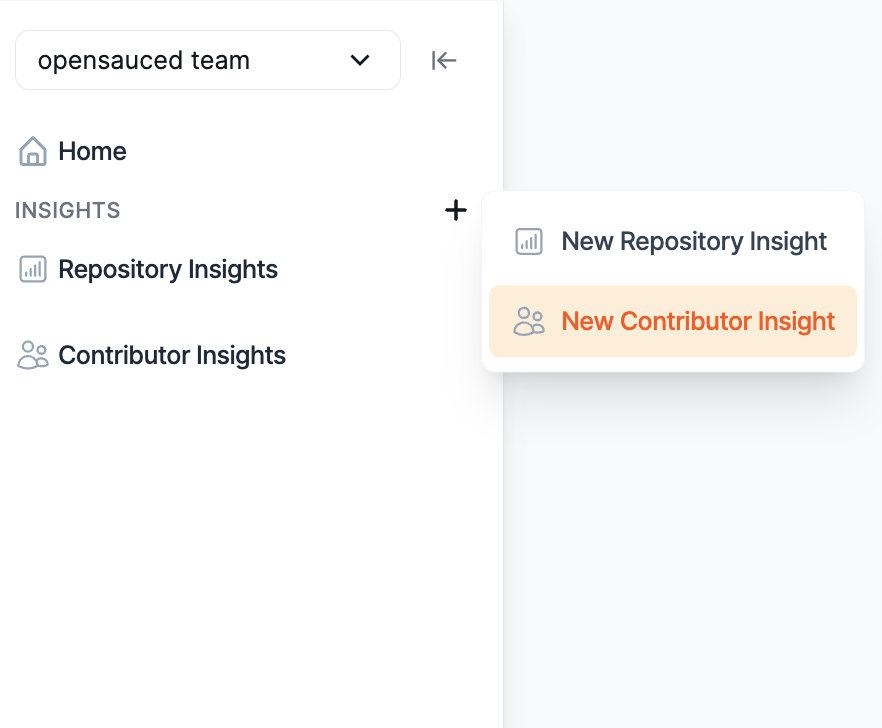Click the INSIGHTS section header

point(67,210)
